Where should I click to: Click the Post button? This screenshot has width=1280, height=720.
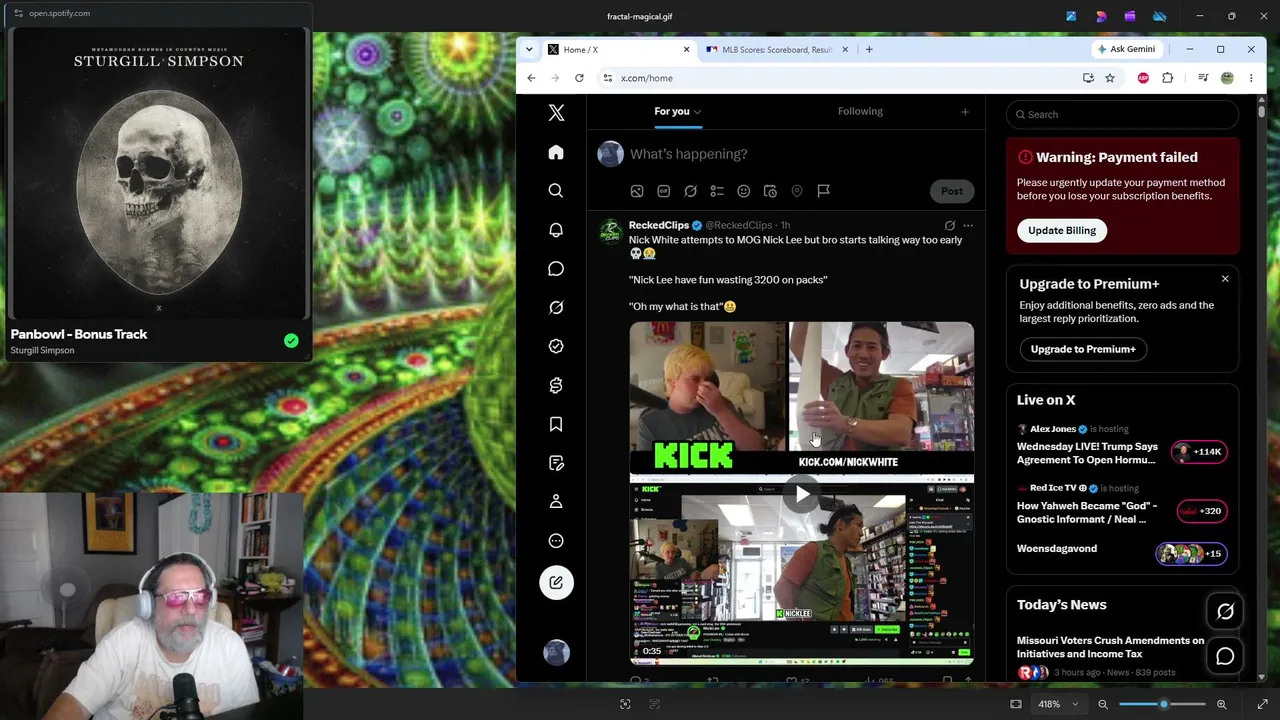click(951, 191)
